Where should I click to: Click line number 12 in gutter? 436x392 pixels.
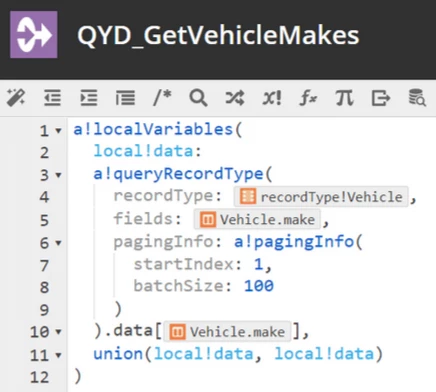39,377
